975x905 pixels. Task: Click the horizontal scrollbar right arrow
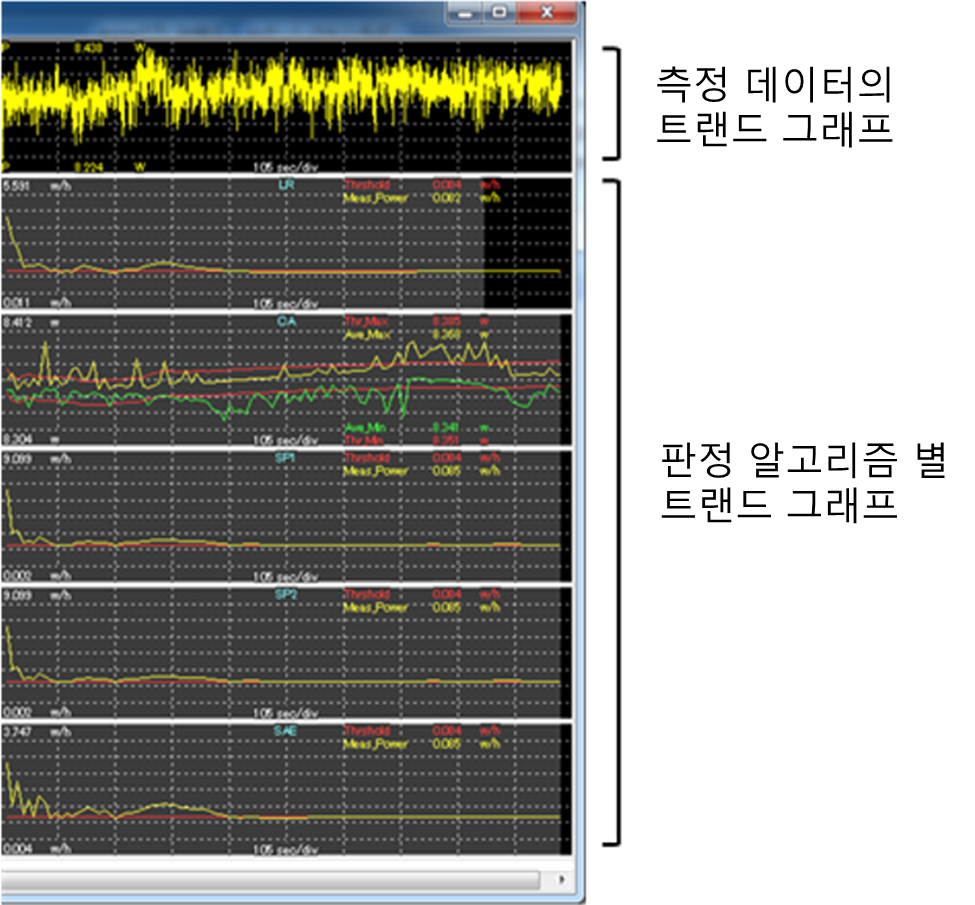point(561,878)
